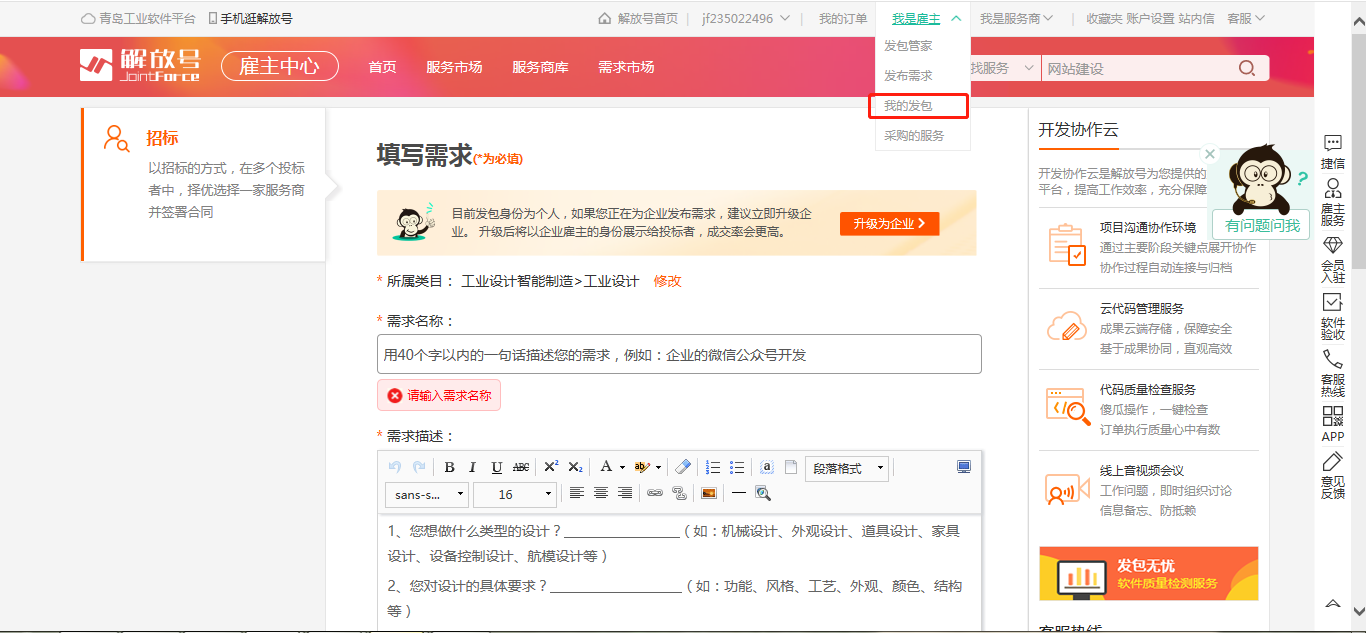Insert a numbered list in the editor

click(713, 468)
